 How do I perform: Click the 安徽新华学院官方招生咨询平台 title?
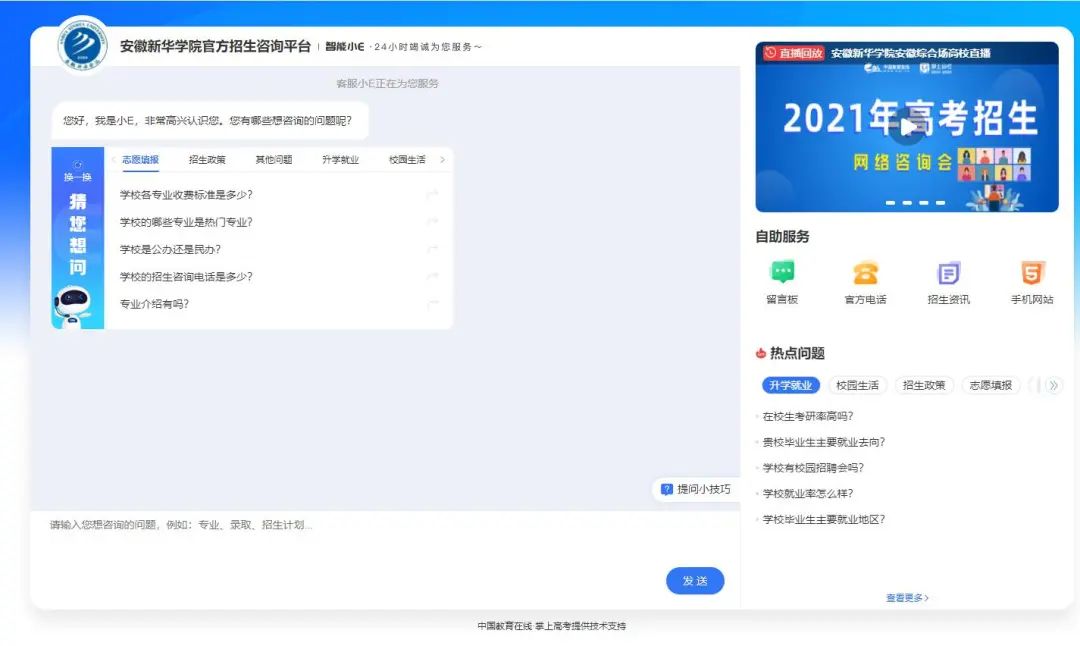(x=215, y=46)
